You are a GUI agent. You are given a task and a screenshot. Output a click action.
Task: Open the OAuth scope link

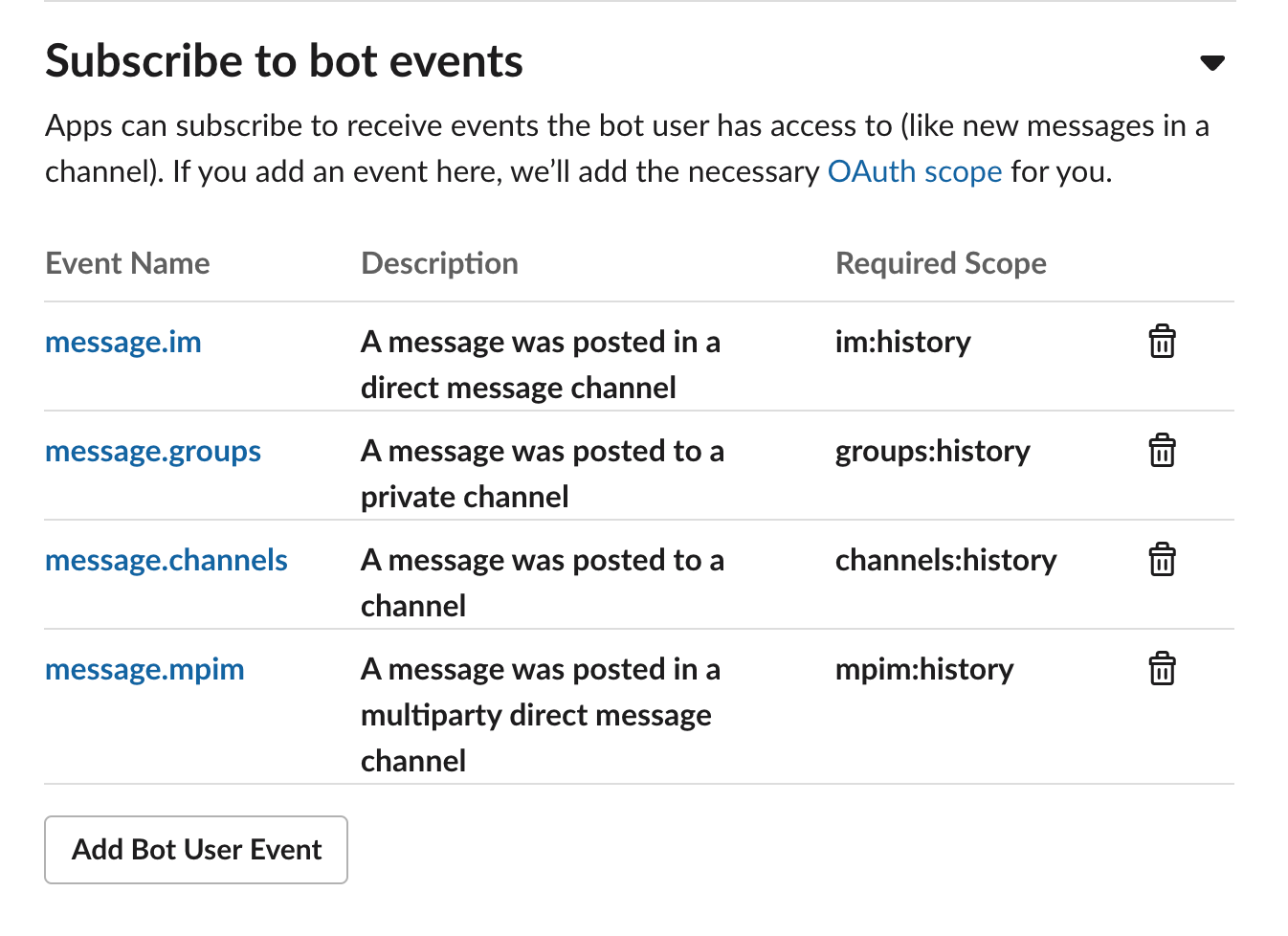coord(914,171)
